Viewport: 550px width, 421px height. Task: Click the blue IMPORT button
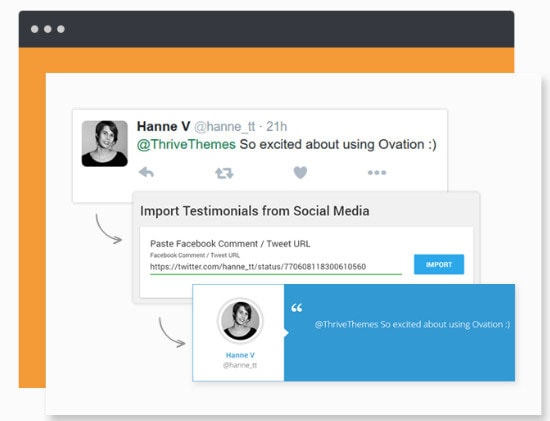point(439,265)
